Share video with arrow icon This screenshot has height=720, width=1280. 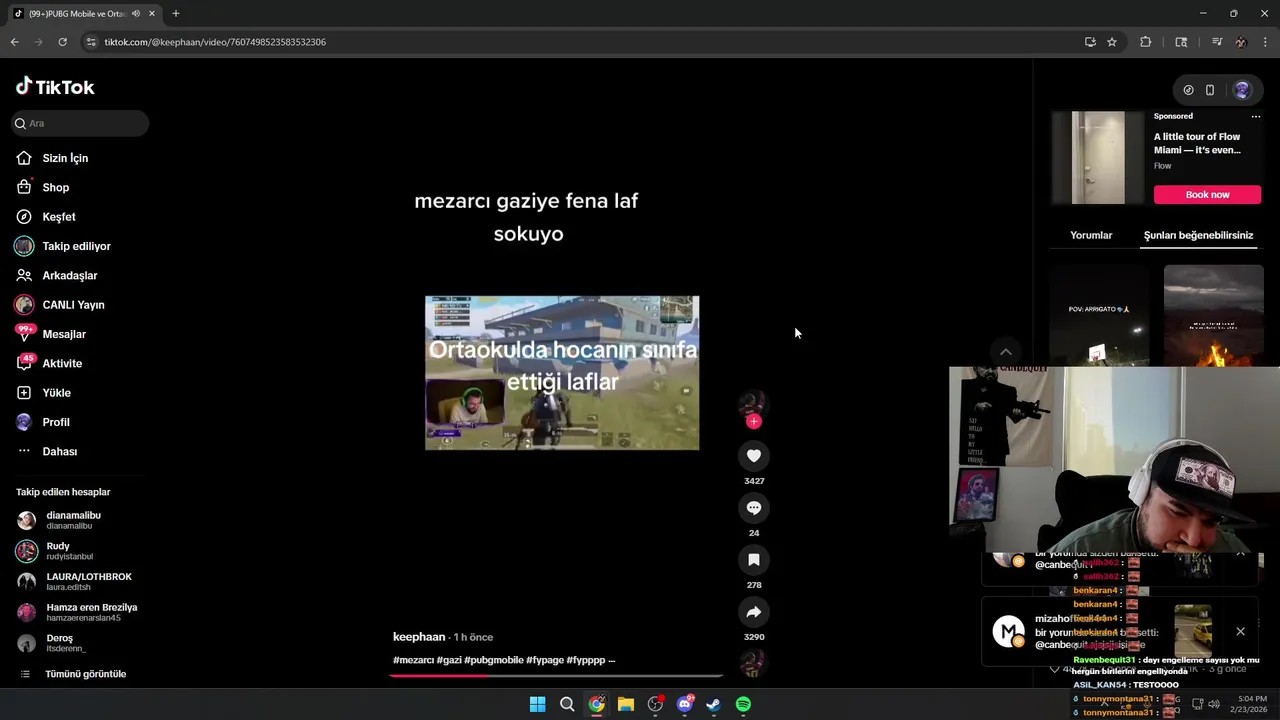pyautogui.click(x=754, y=612)
